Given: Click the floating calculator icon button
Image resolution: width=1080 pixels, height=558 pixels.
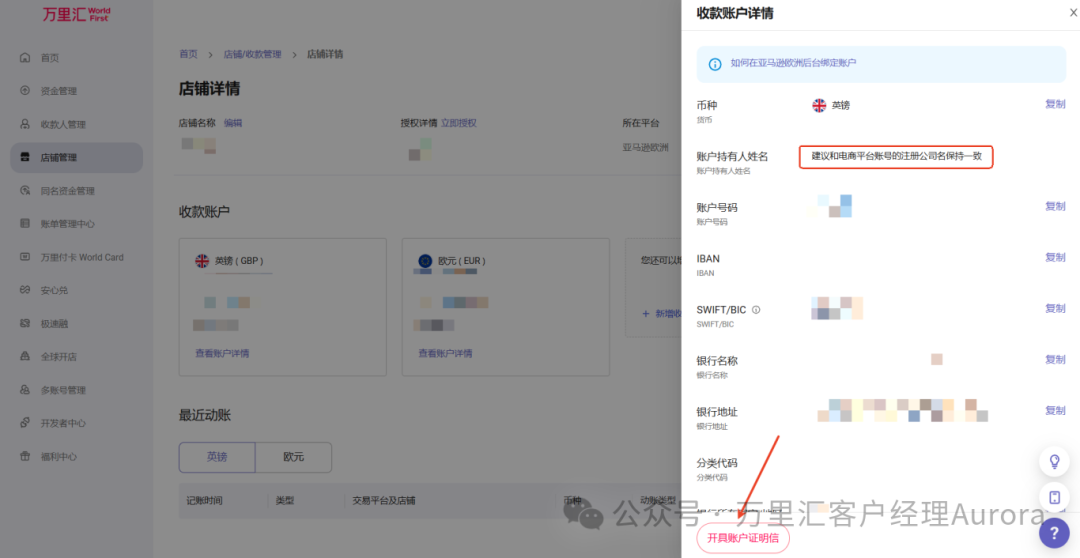Looking at the screenshot, I should coord(1054,497).
